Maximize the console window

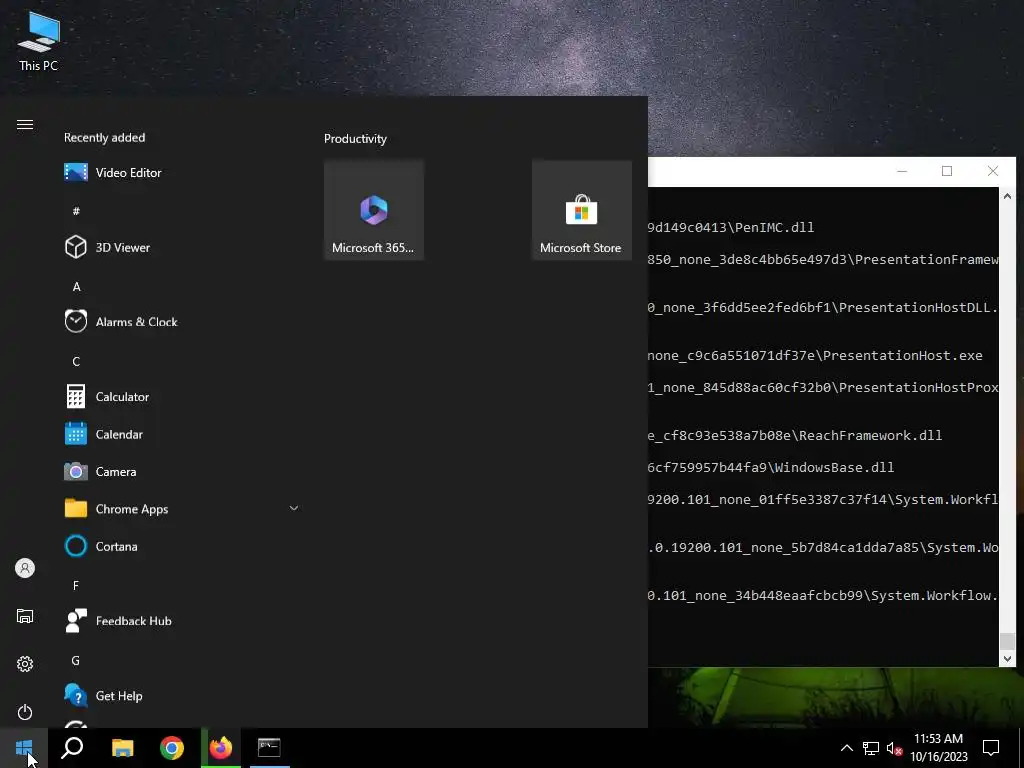pyautogui.click(x=947, y=171)
